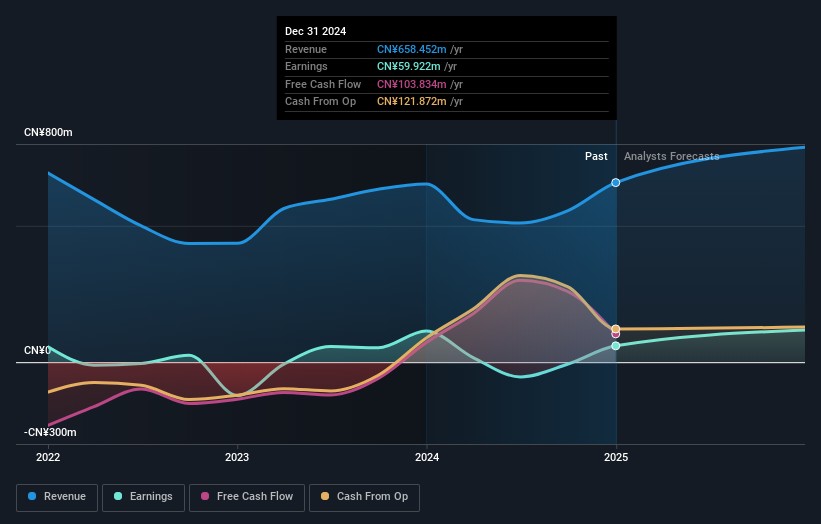The image size is (821, 524).
Task: Click the Analysts Forecasts label
Action: [x=672, y=157]
